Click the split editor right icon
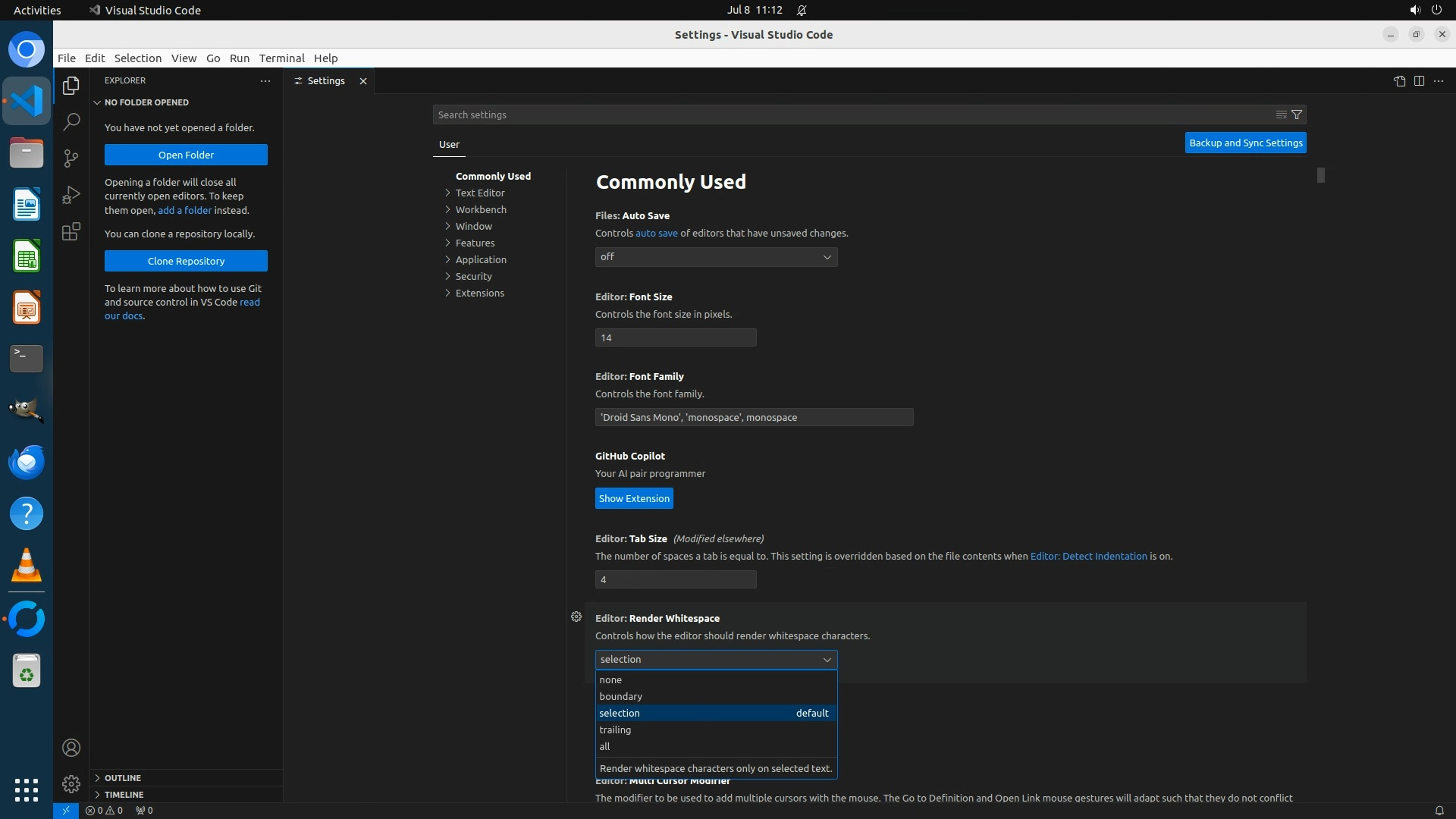The width and height of the screenshot is (1456, 819). tap(1419, 81)
